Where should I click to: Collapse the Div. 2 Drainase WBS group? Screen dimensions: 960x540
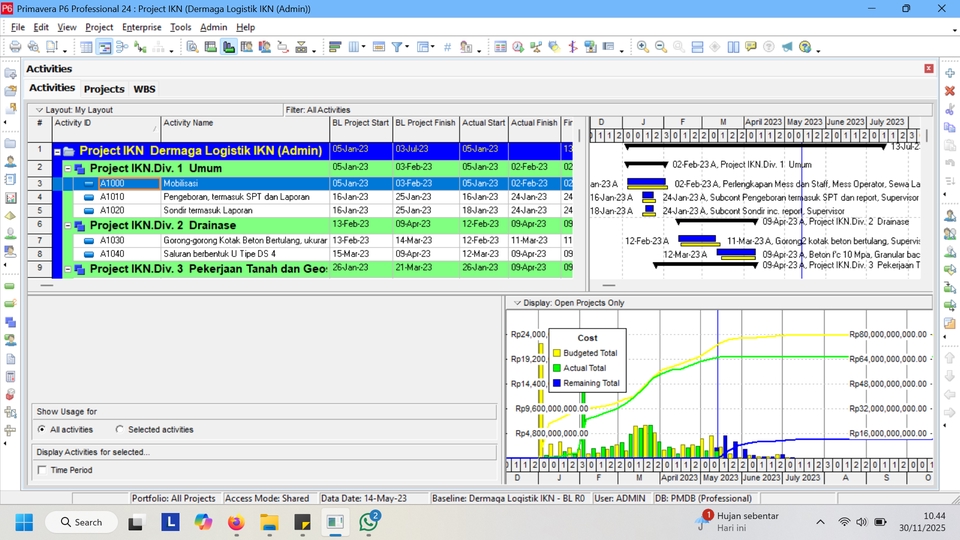click(68, 225)
